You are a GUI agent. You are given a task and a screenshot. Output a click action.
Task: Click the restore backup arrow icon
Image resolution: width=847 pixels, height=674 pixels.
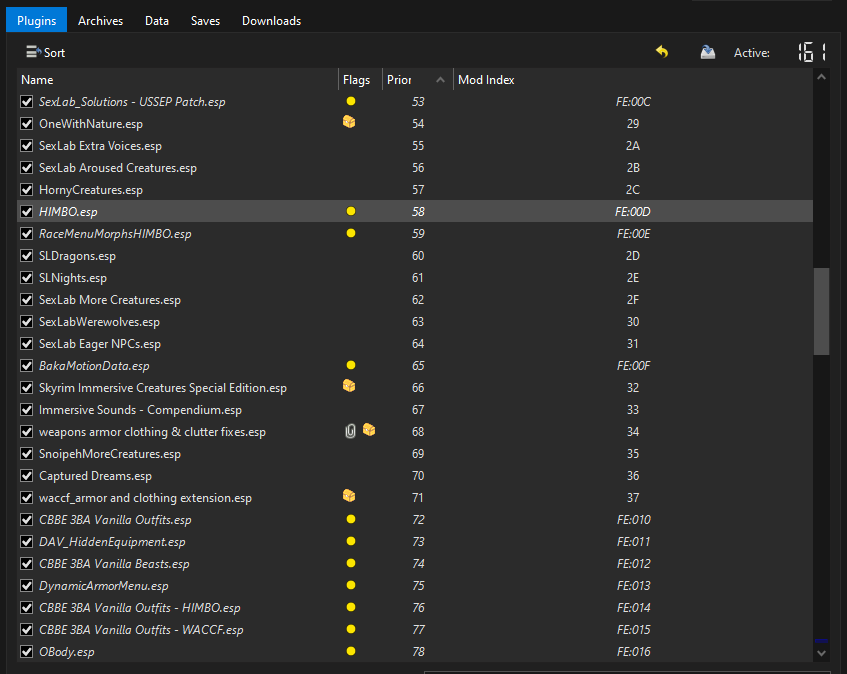662,52
